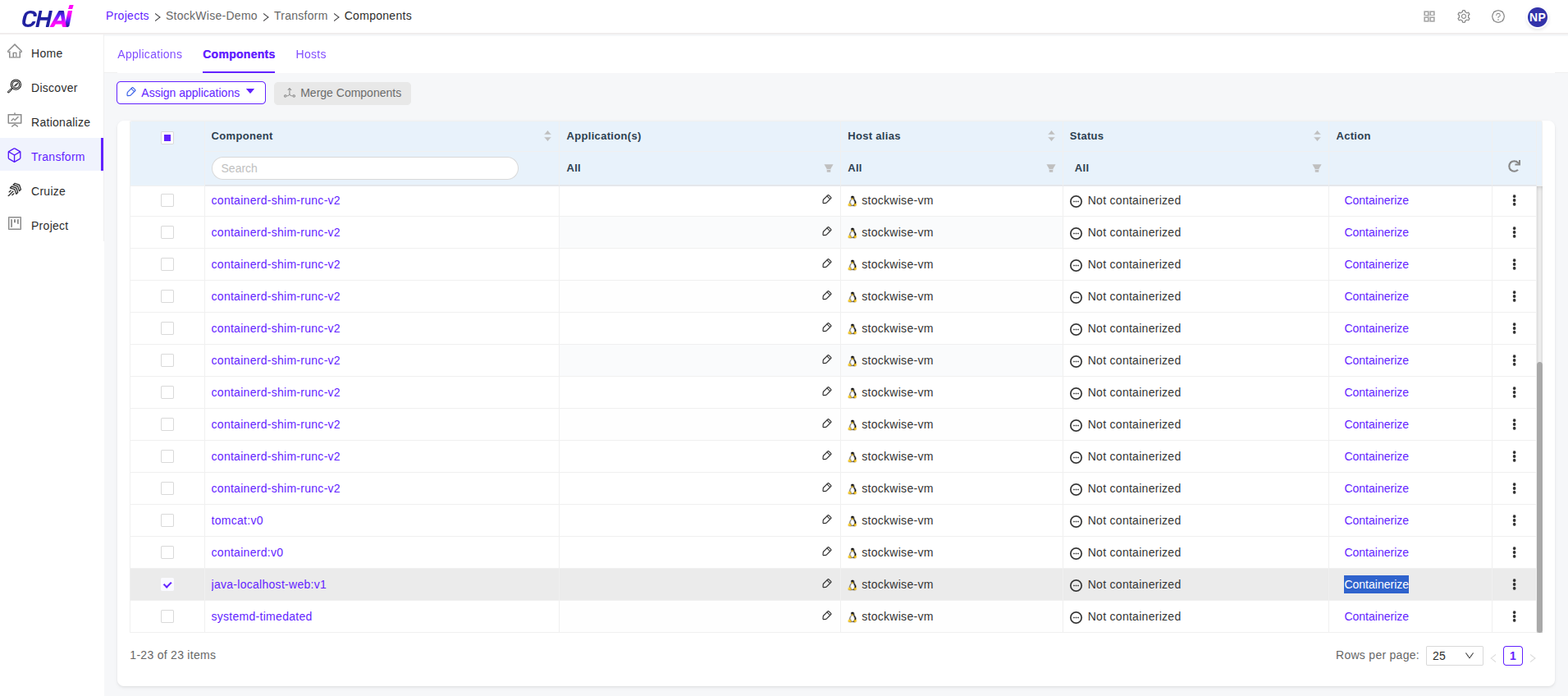This screenshot has width=1568, height=696.
Task: Open java-localhost-web:v1 component link
Action: (268, 584)
